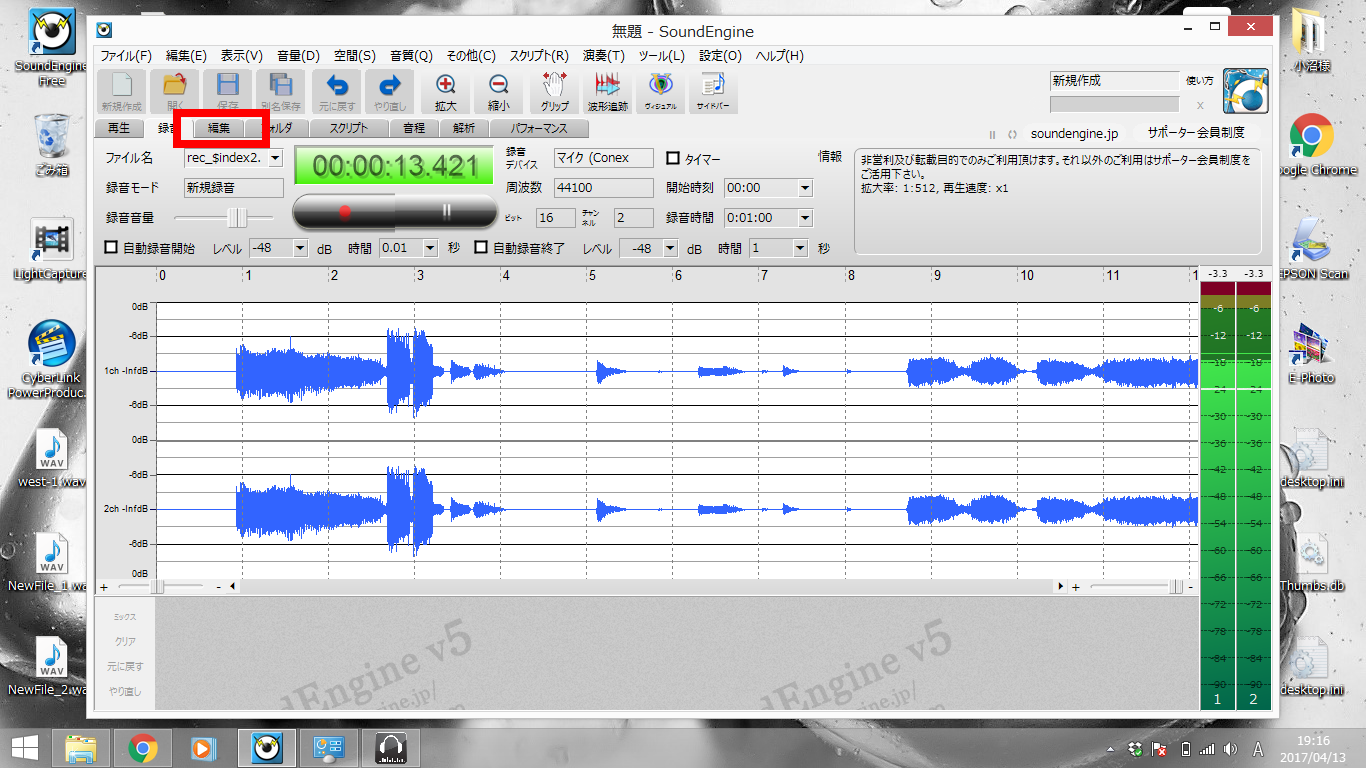Viewport: 1366px width, 768px height.
Task: Open the 音質(Q) menu
Action: click(x=411, y=56)
